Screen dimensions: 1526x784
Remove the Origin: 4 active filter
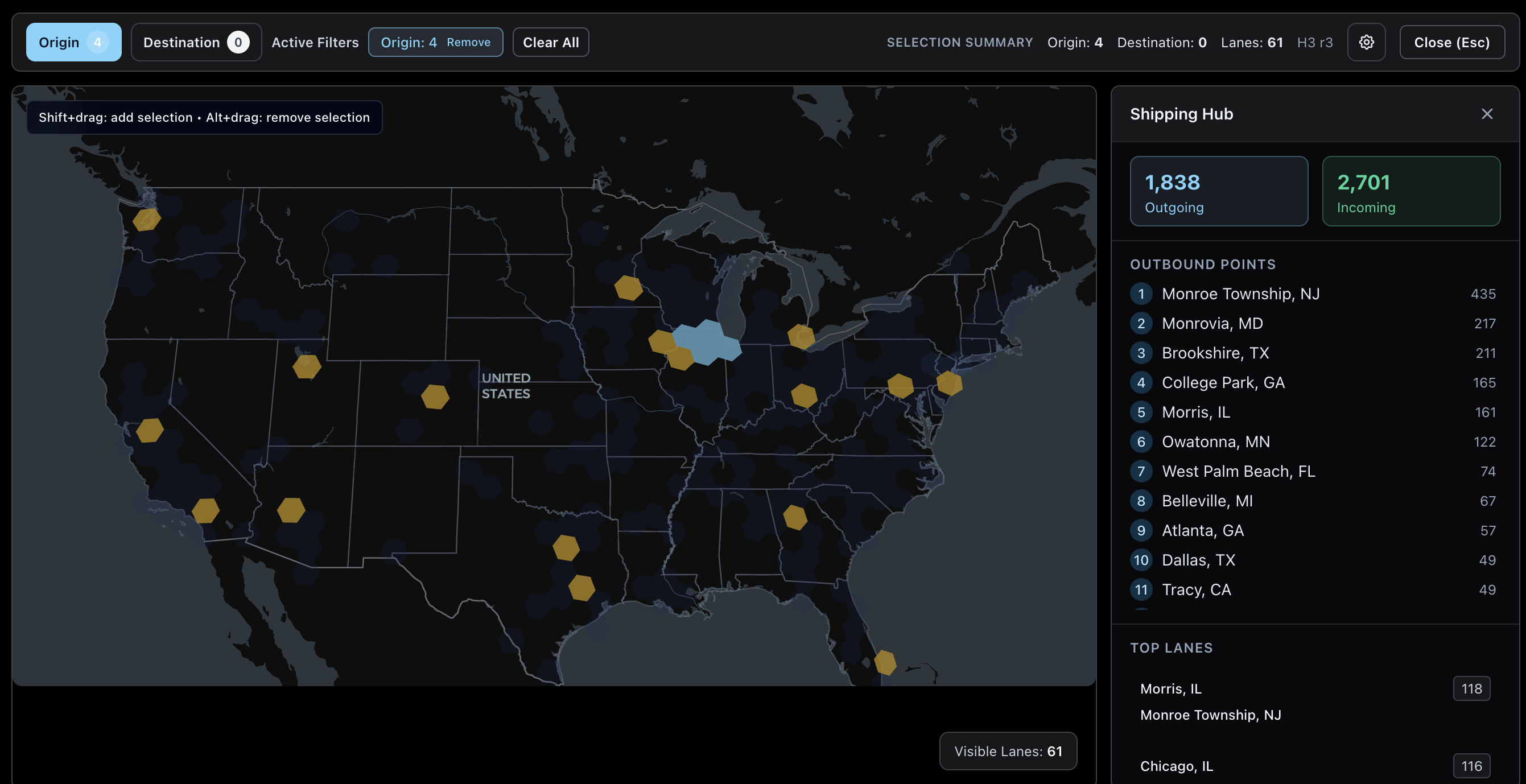469,42
